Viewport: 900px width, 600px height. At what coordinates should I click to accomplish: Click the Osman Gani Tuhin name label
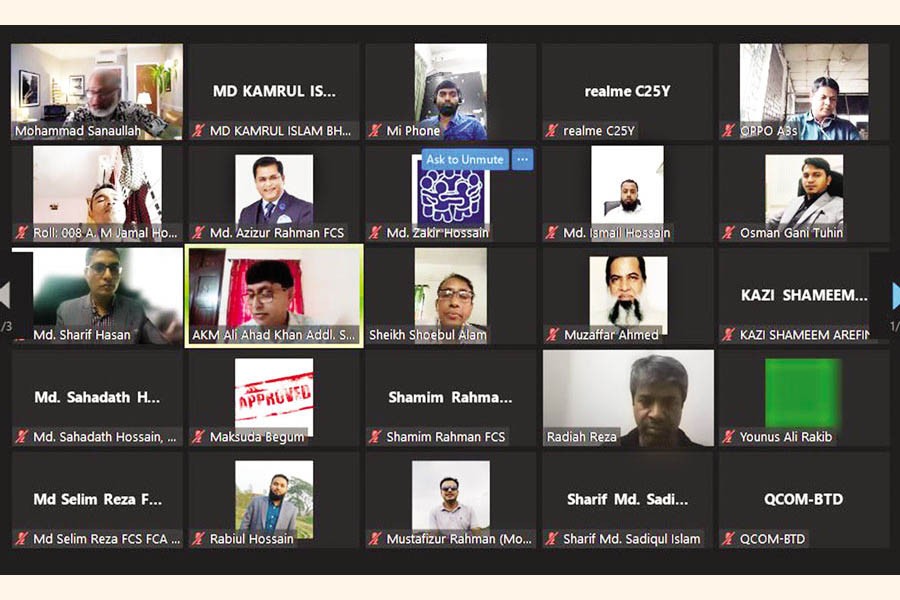(791, 233)
